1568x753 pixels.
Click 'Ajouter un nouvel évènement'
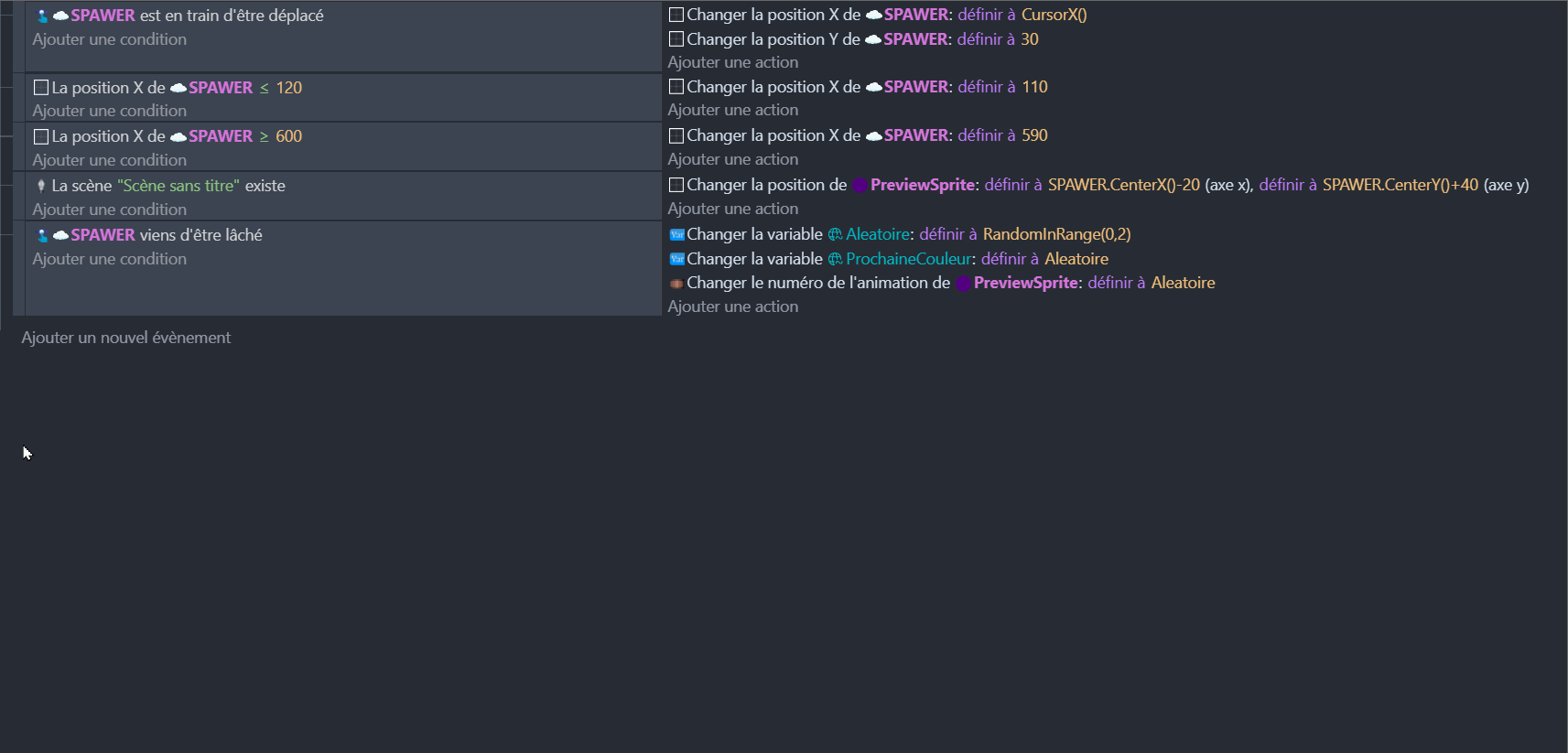click(x=126, y=338)
